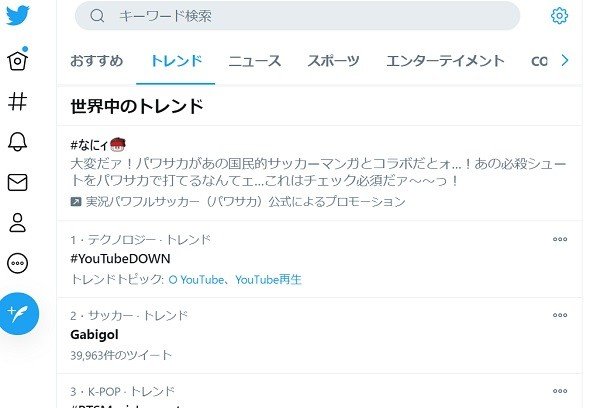The image size is (590, 408).
Task: Open options menu for Gabigol trend
Action: 560,315
